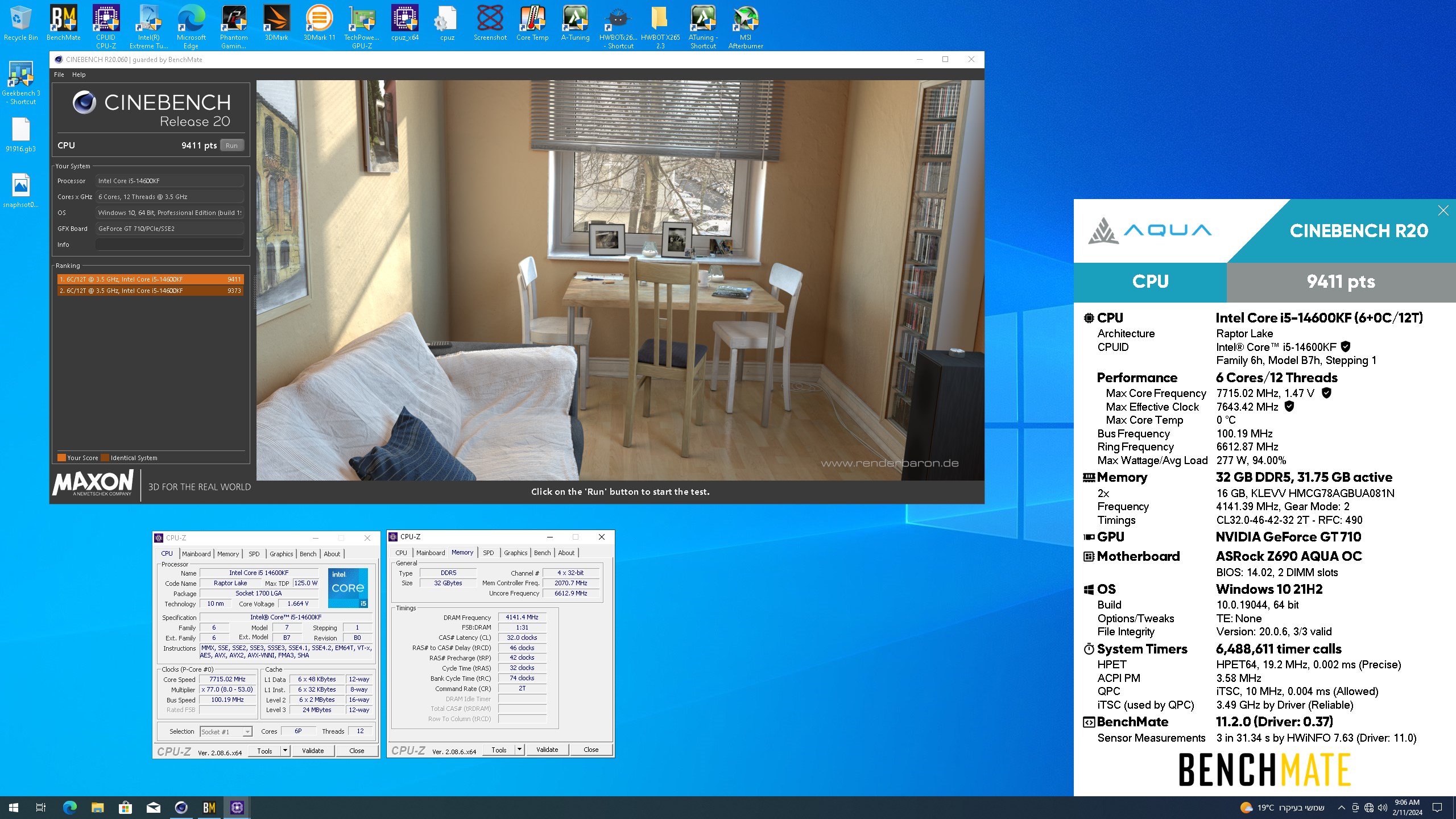Image resolution: width=1456 pixels, height=819 pixels.
Task: Open Bench tab in left CPU-Z window
Action: [x=308, y=554]
